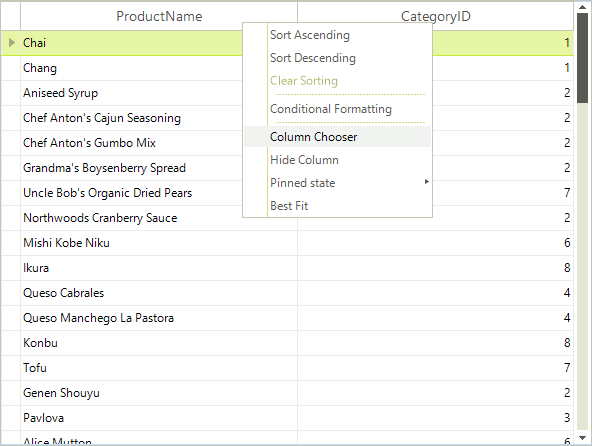The height and width of the screenshot is (446, 592).
Task: Select the Ikura product cell
Action: 159,268
